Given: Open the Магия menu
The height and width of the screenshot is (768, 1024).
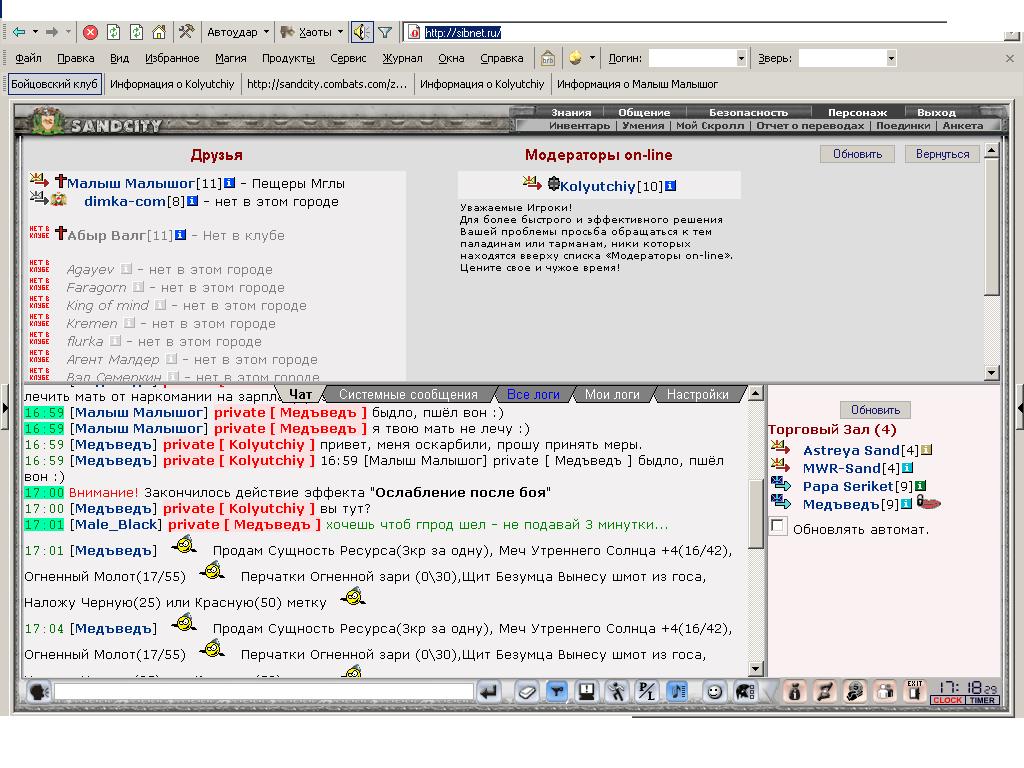Looking at the screenshot, I should coord(231,58).
